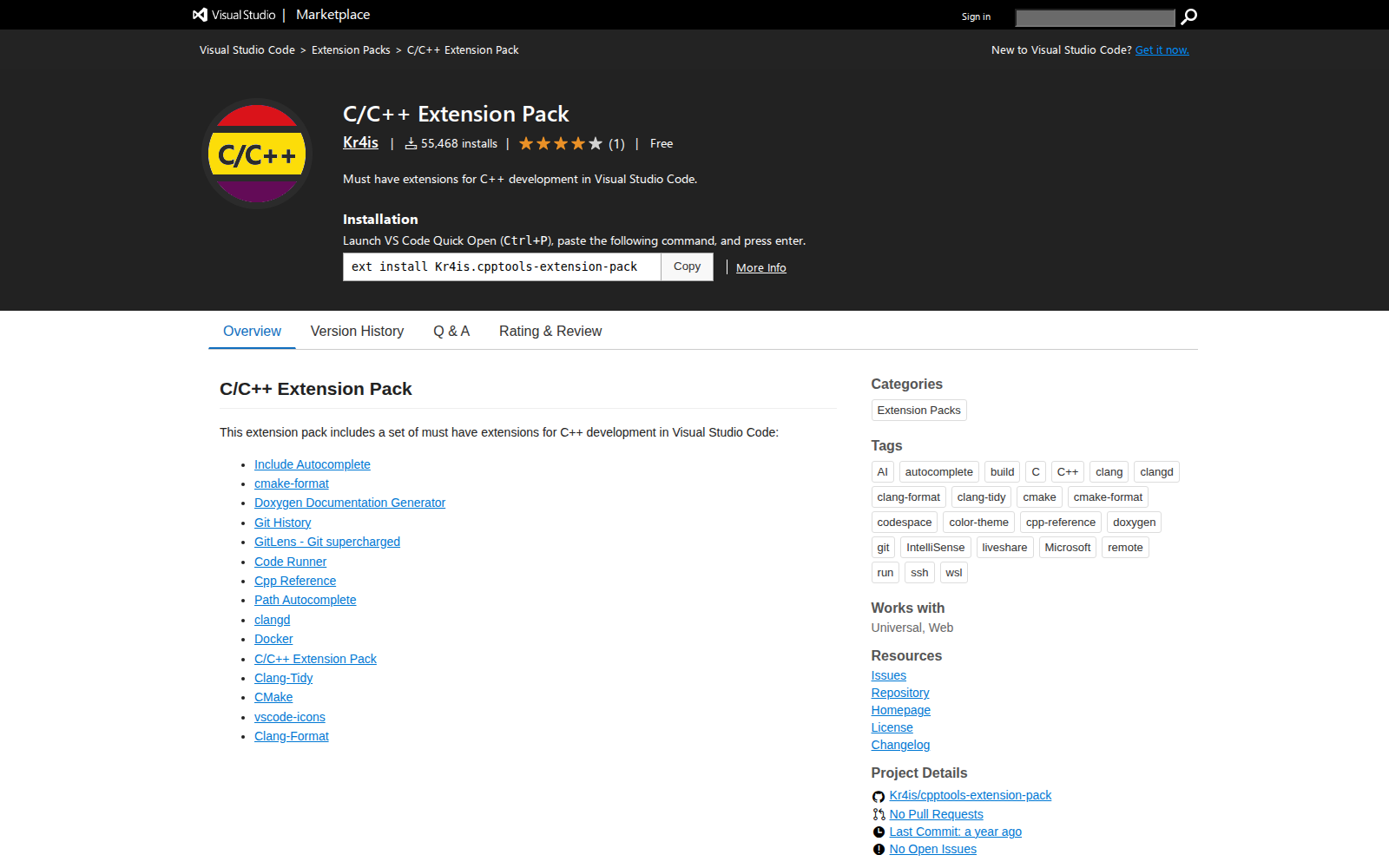Image resolution: width=1389 pixels, height=868 pixels.
Task: Switch to the Version History tab
Action: click(357, 331)
